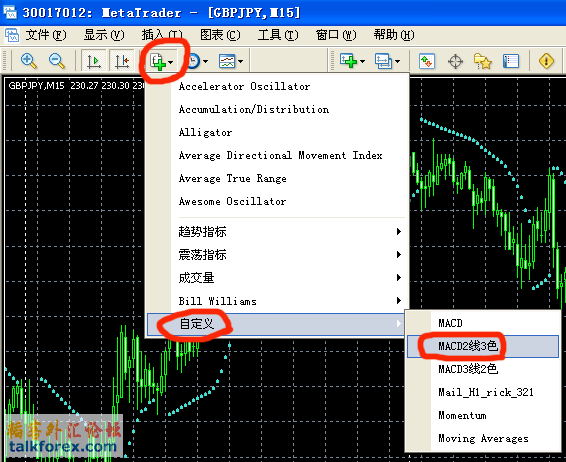566x462 pixels.
Task: Open the Navigator folder-star icon
Action: (483, 61)
